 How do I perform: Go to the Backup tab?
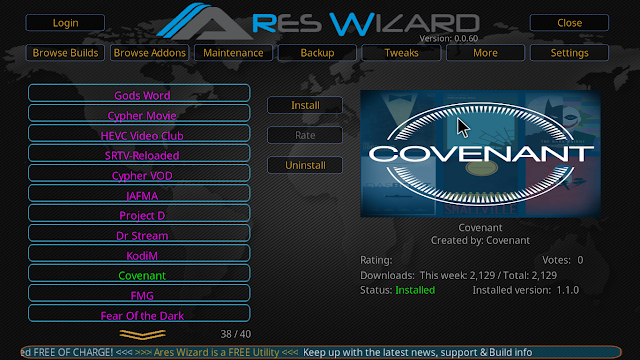(x=317, y=53)
